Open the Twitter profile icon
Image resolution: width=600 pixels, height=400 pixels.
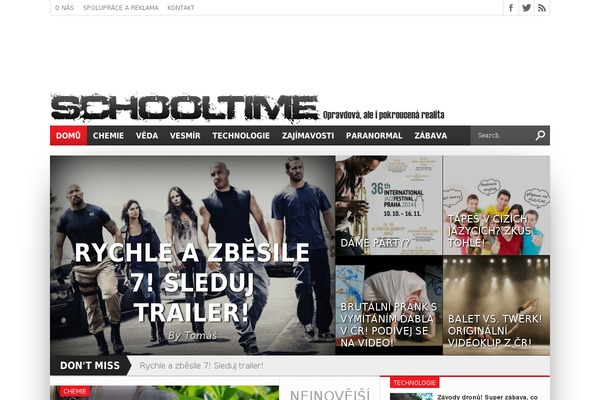527,8
